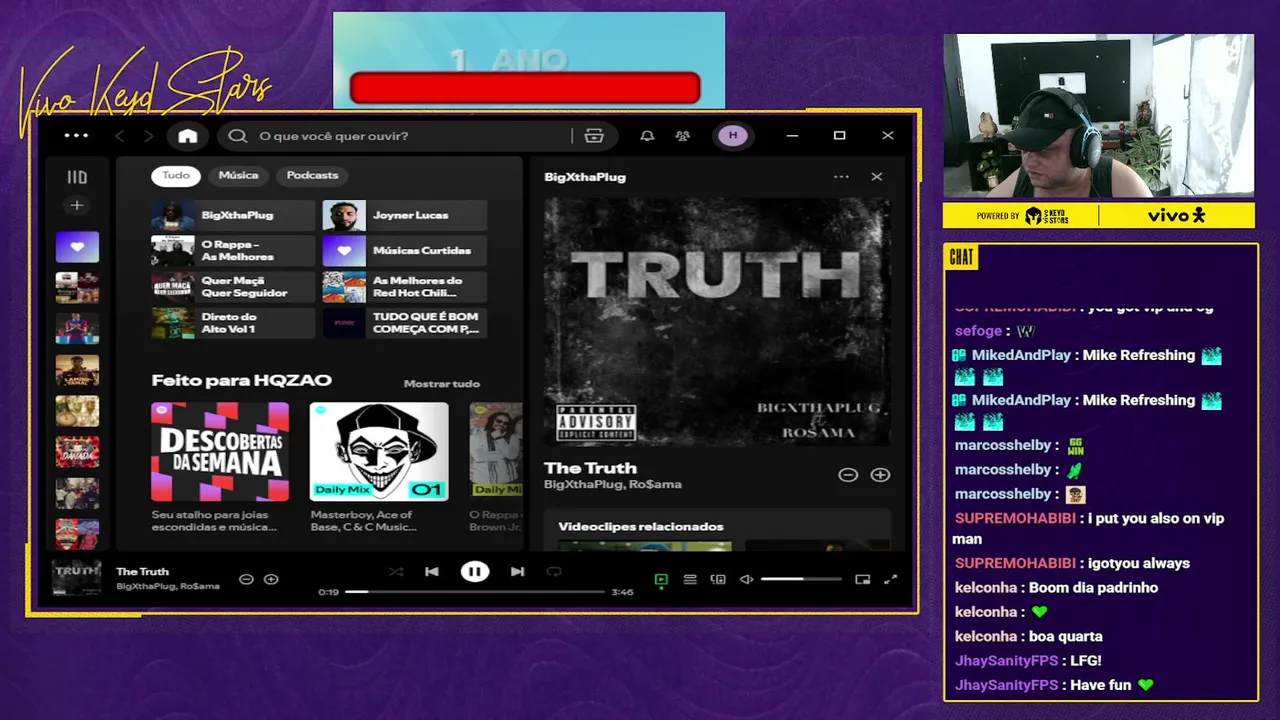This screenshot has height=720, width=1280.
Task: Select the 'Tudo' filter chip
Action: (176, 175)
